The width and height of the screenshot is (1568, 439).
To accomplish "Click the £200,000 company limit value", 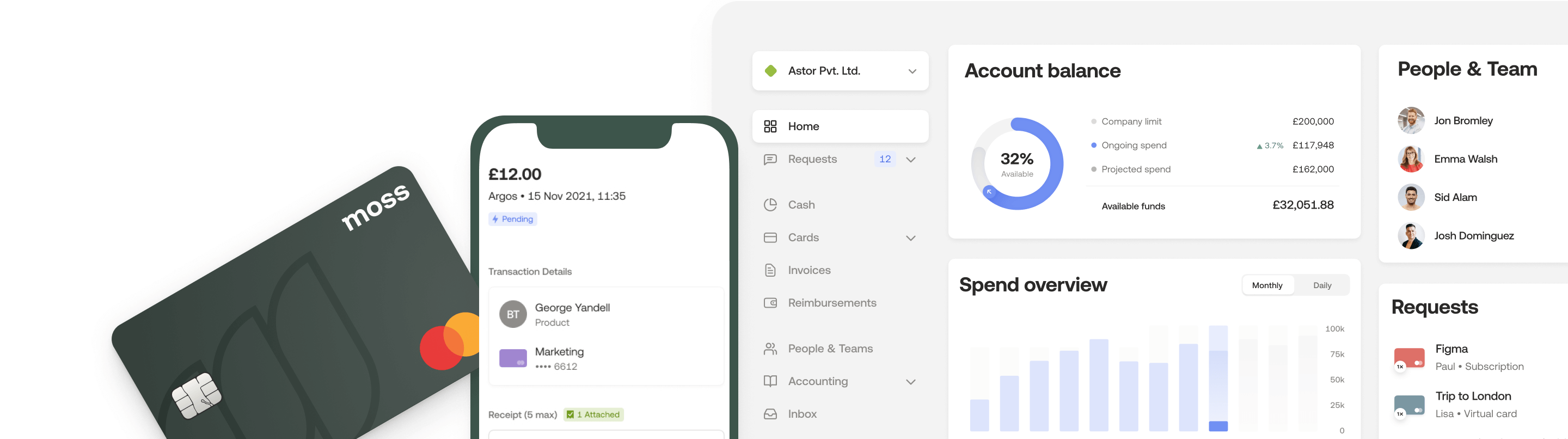I will click(x=1313, y=122).
